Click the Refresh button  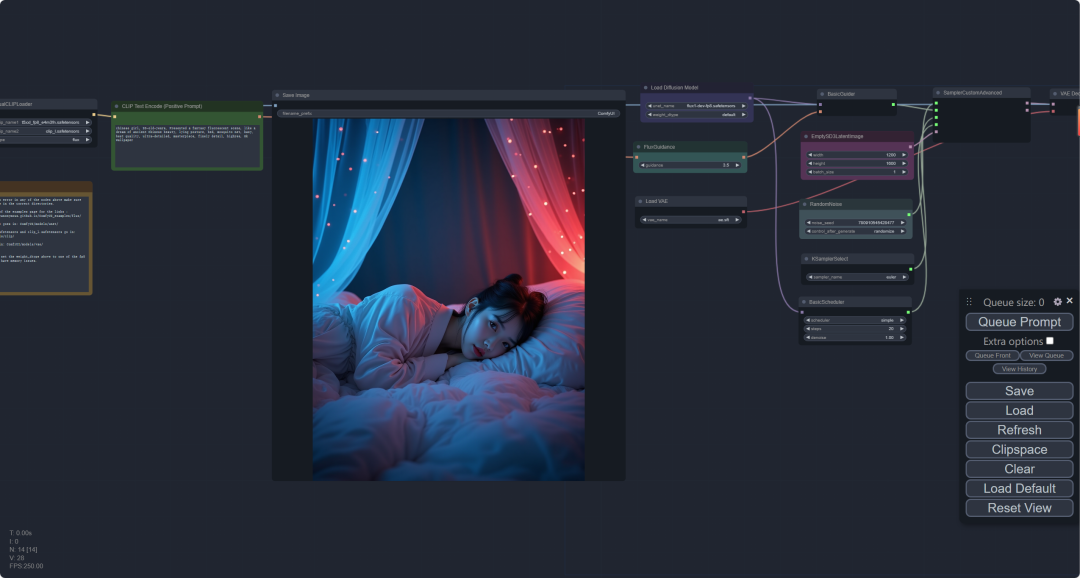pos(1019,430)
